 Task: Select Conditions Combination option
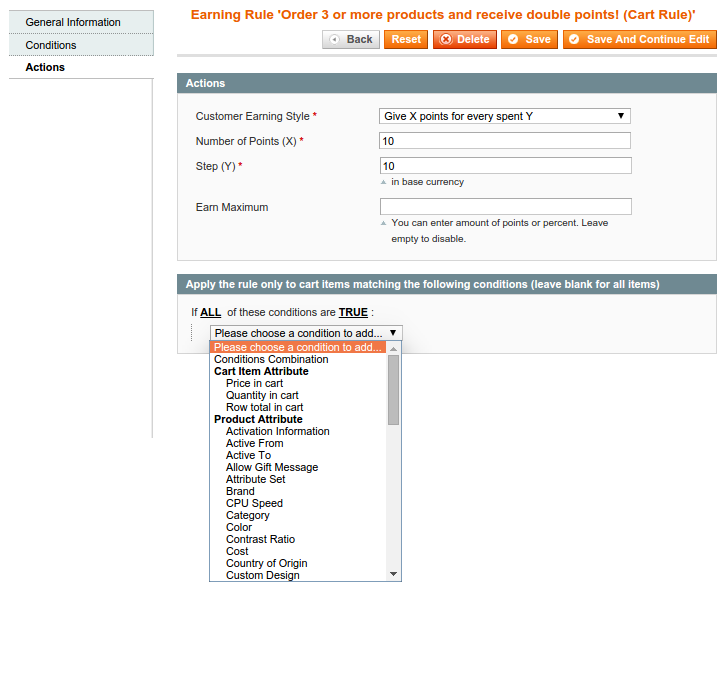point(271,359)
